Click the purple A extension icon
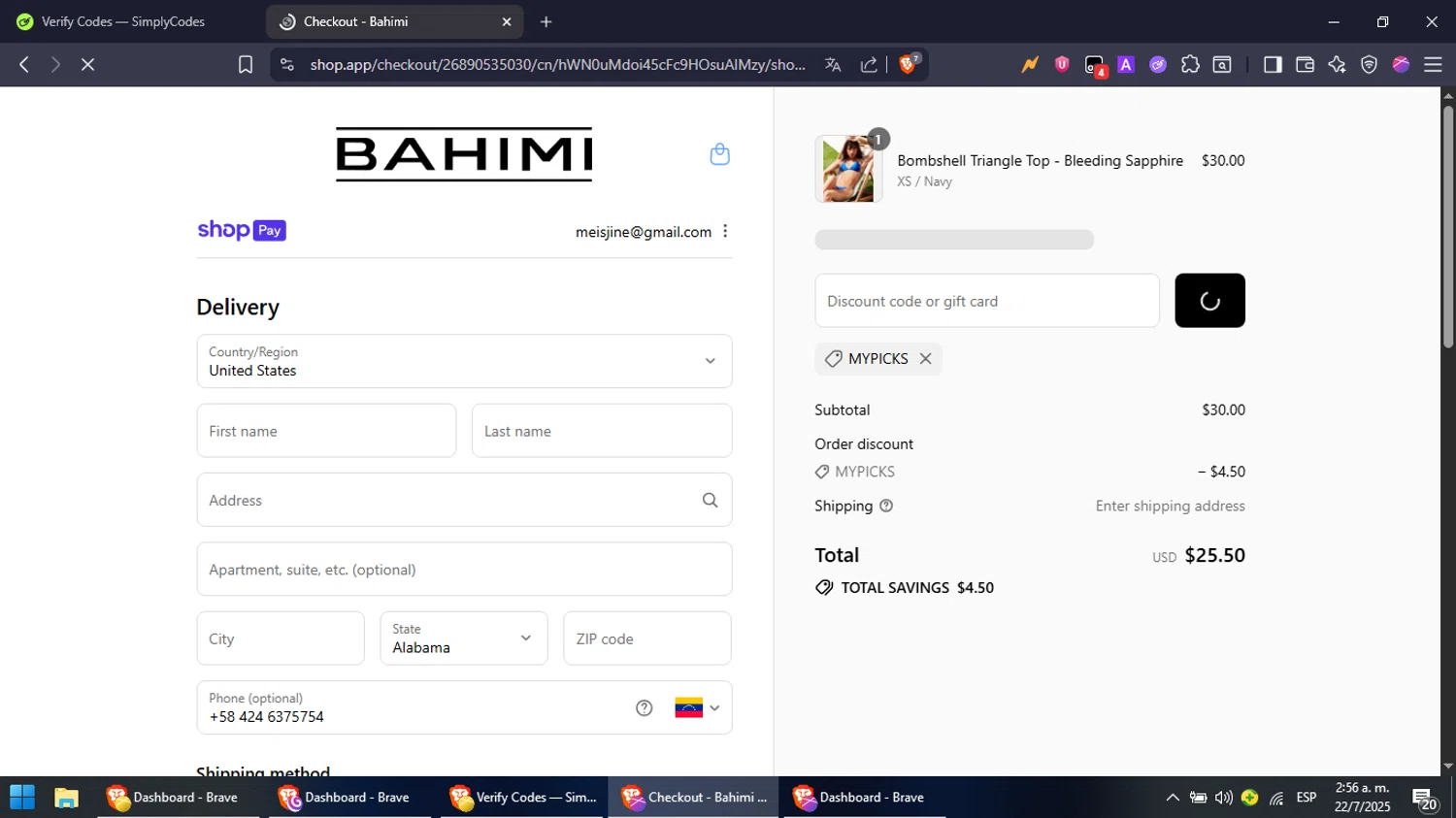This screenshot has width=1456, height=818. click(x=1126, y=64)
